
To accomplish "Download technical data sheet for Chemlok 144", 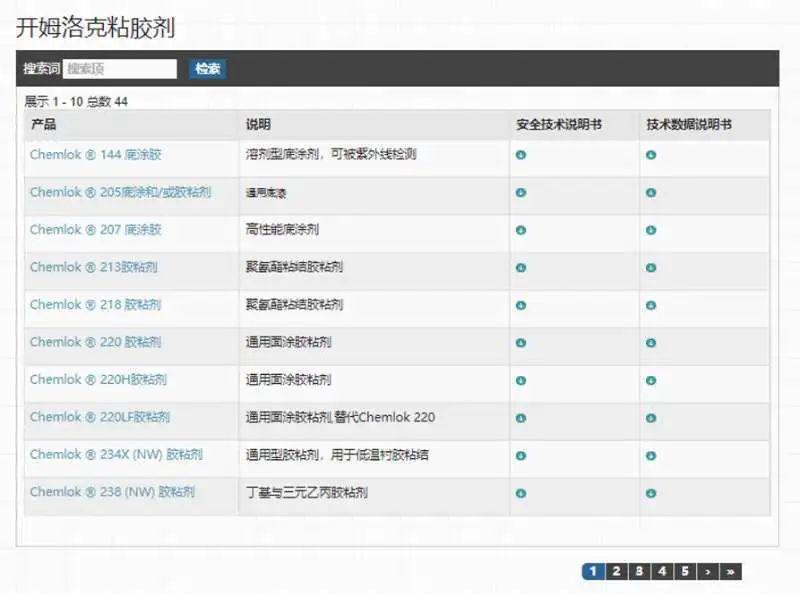I will point(650,155).
